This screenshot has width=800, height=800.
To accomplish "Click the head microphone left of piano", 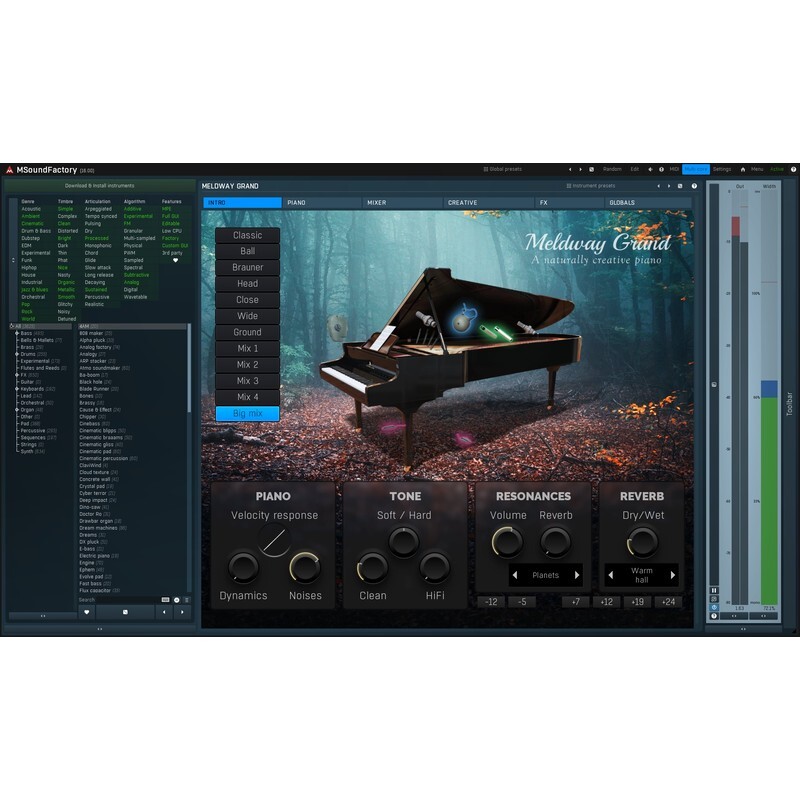I will [x=337, y=327].
